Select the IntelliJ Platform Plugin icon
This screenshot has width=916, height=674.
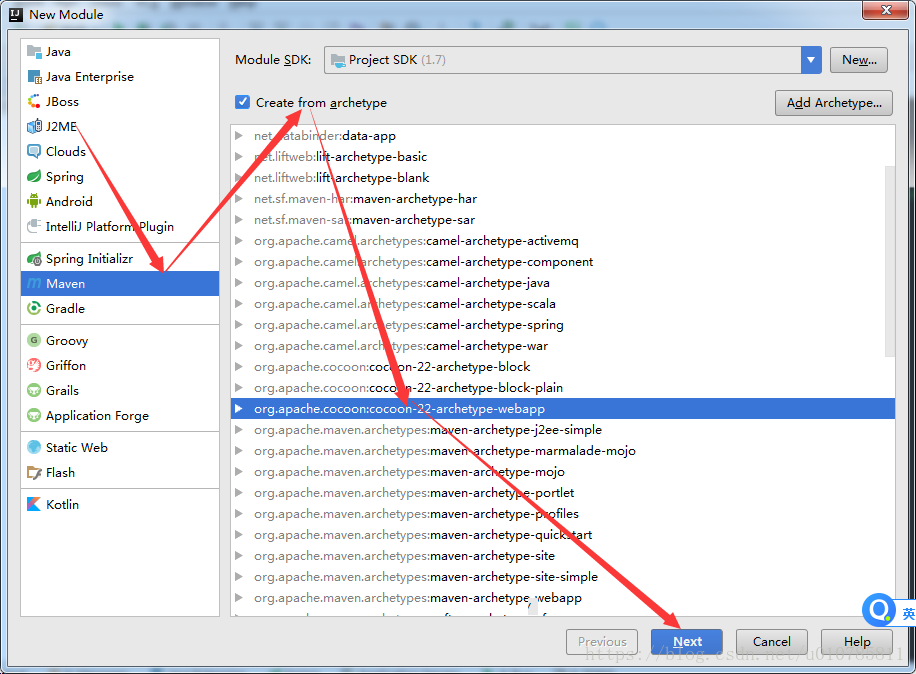(x=34, y=226)
